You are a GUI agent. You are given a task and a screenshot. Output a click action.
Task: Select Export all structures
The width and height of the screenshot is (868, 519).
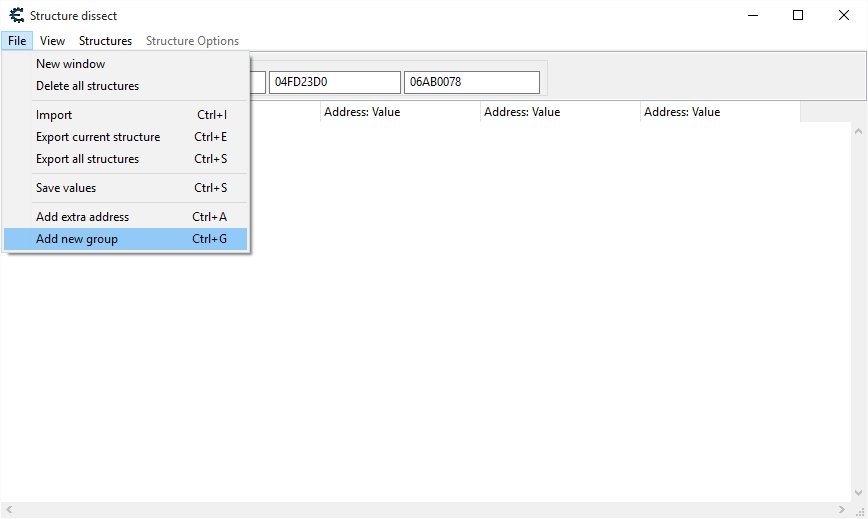point(87,159)
